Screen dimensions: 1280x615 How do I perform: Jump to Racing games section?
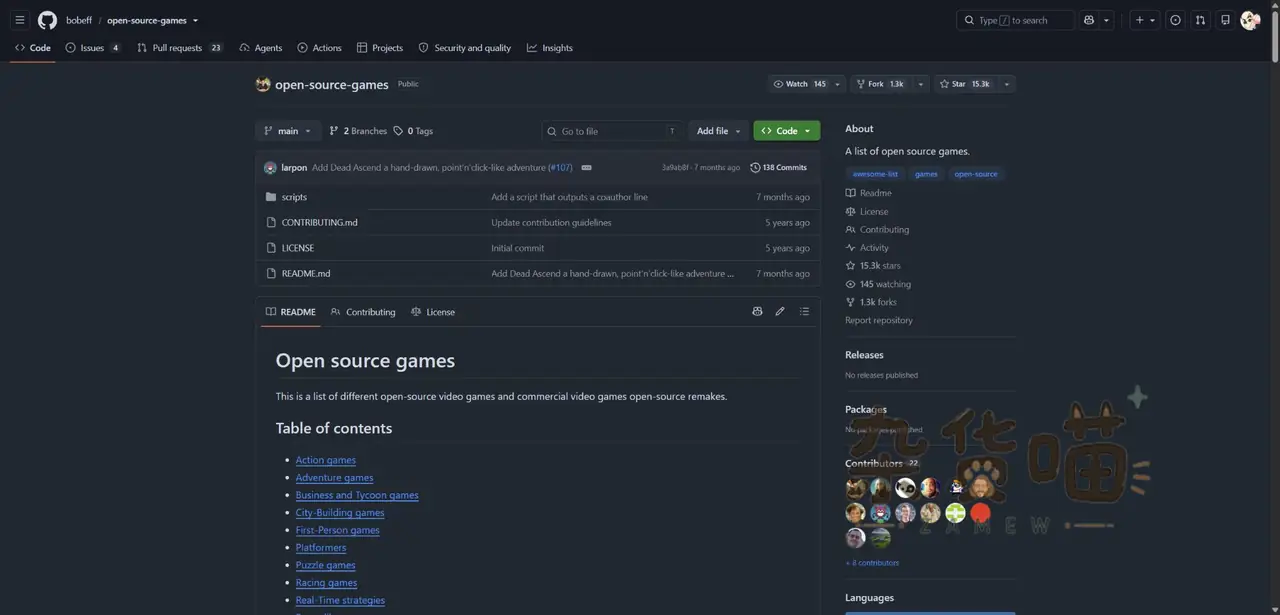326,583
